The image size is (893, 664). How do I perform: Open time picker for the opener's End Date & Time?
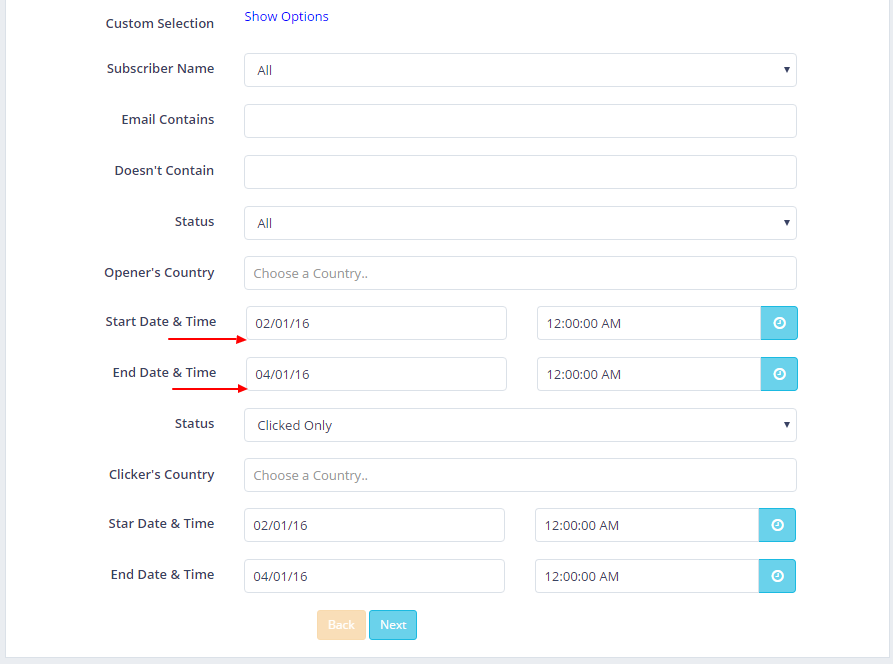tap(779, 374)
